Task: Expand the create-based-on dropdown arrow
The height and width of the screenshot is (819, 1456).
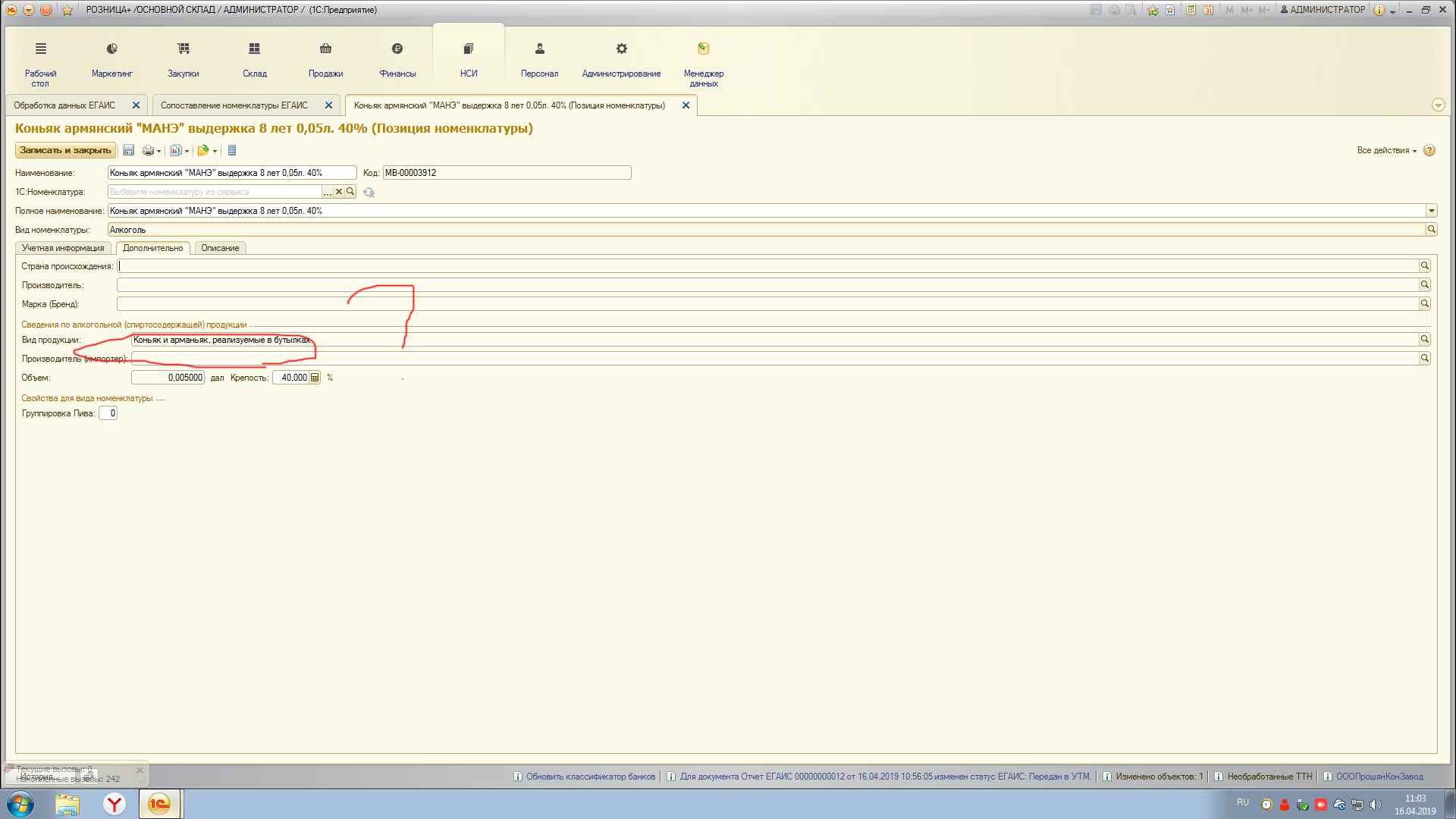Action: click(x=215, y=151)
